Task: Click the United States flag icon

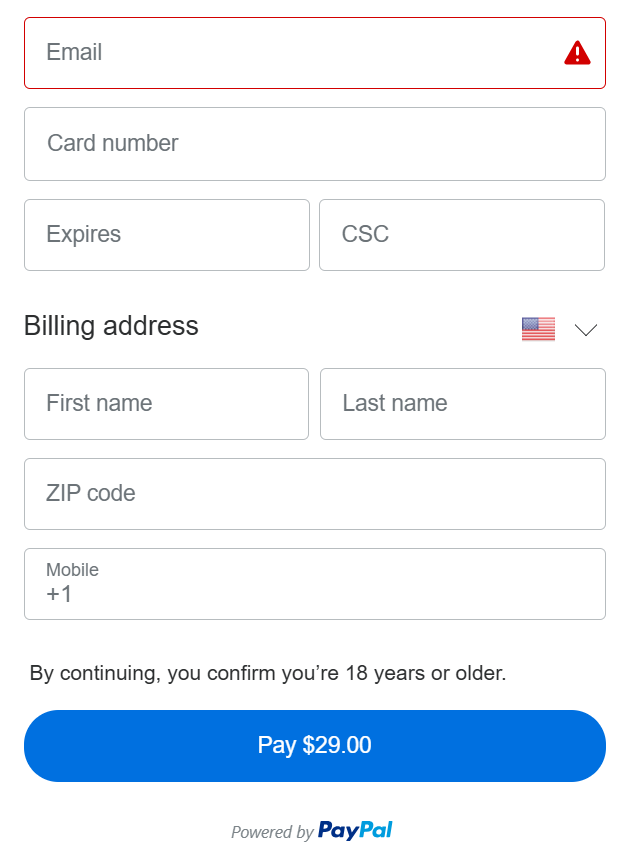Action: (x=538, y=329)
